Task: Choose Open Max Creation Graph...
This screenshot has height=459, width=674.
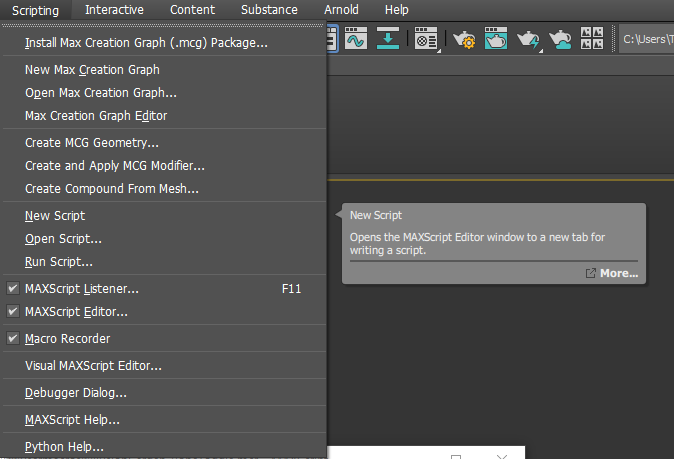Action: (164, 93)
